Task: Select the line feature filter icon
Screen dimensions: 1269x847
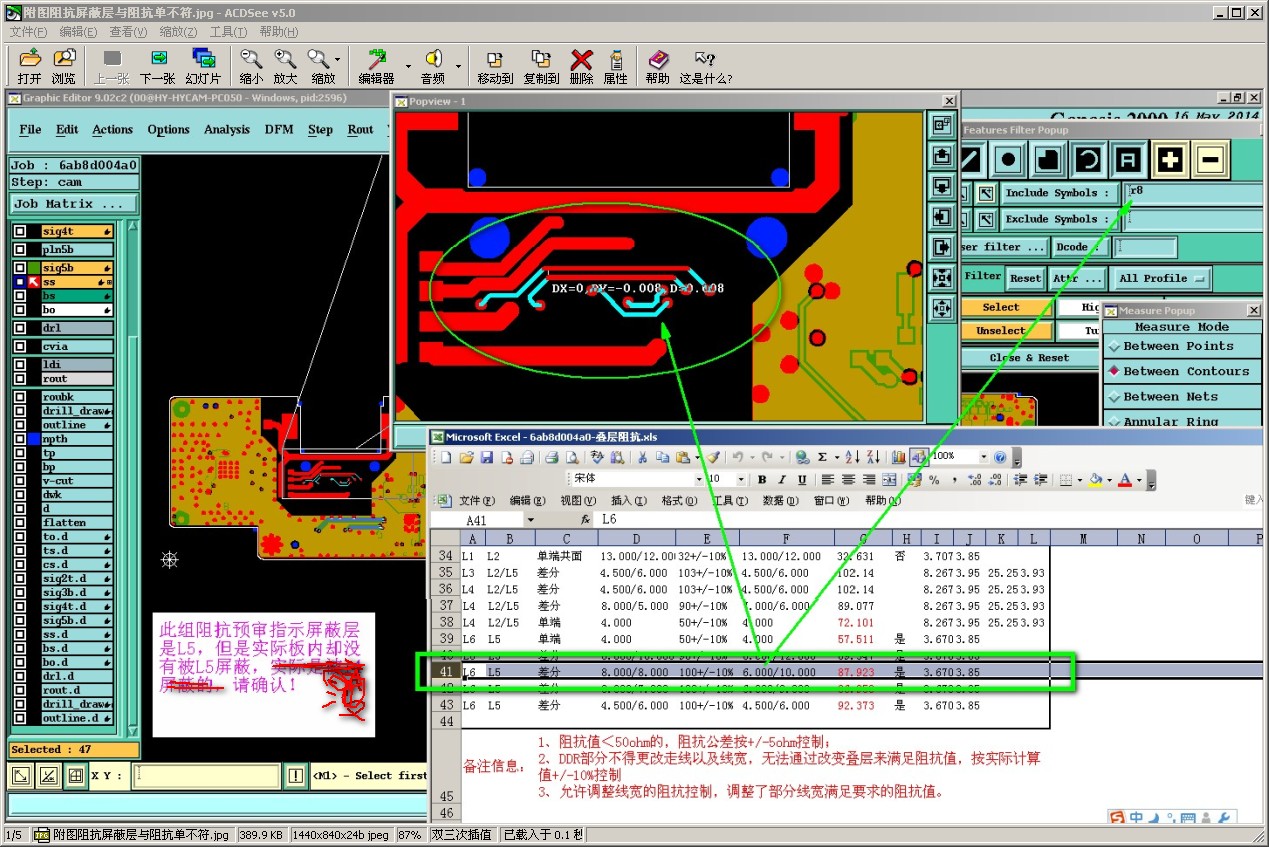Action: [971, 159]
